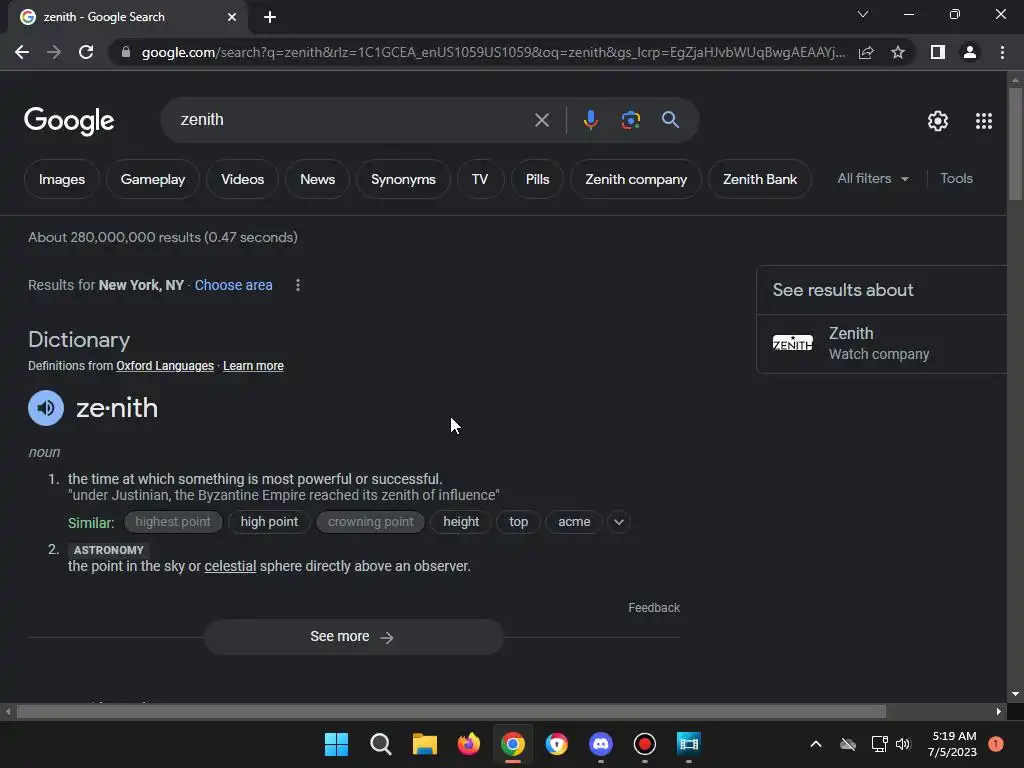
Task: Click the horizontal scrollbar thumb
Action: click(x=451, y=711)
